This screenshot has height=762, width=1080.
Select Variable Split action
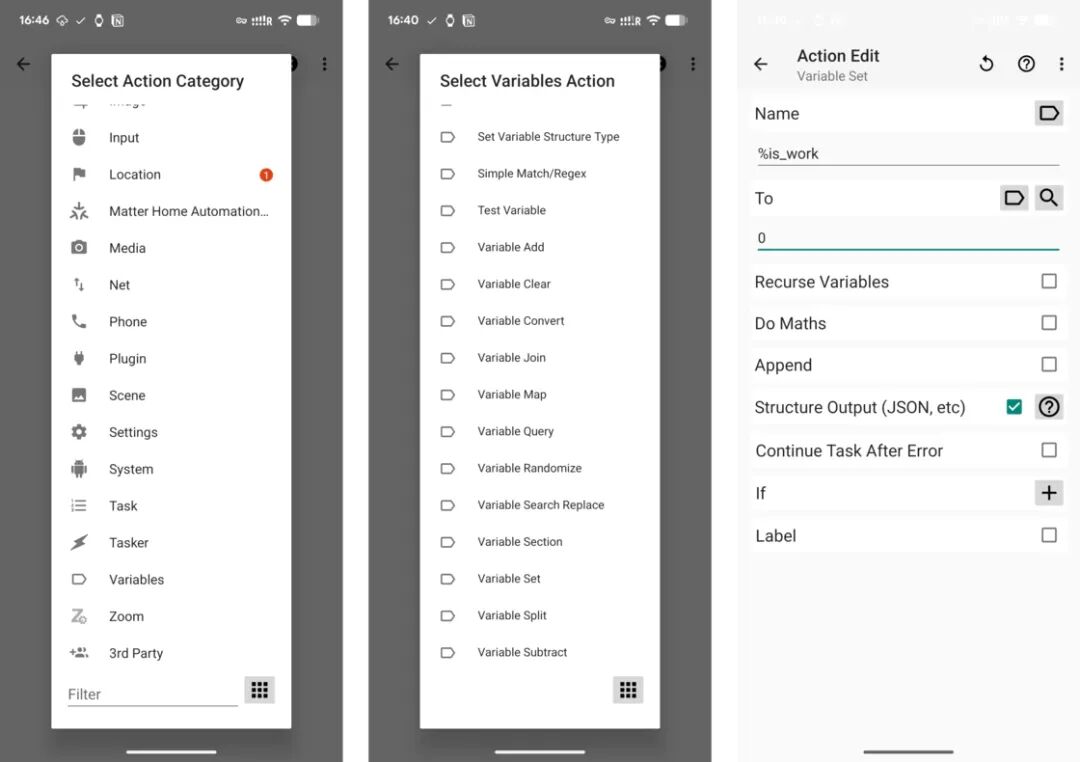[x=539, y=616]
